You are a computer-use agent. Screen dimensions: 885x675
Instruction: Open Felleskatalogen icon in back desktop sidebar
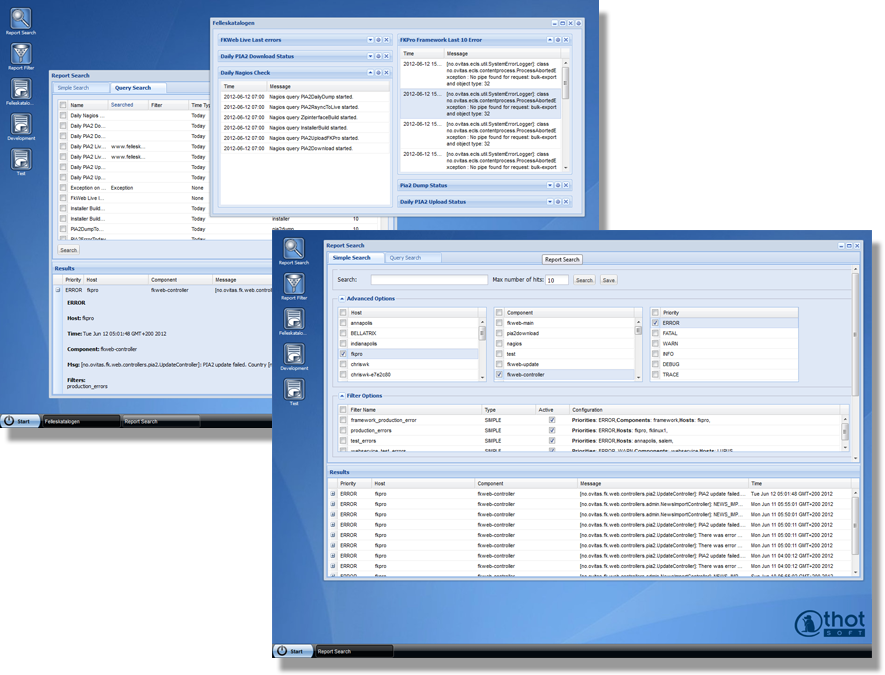coord(20,89)
